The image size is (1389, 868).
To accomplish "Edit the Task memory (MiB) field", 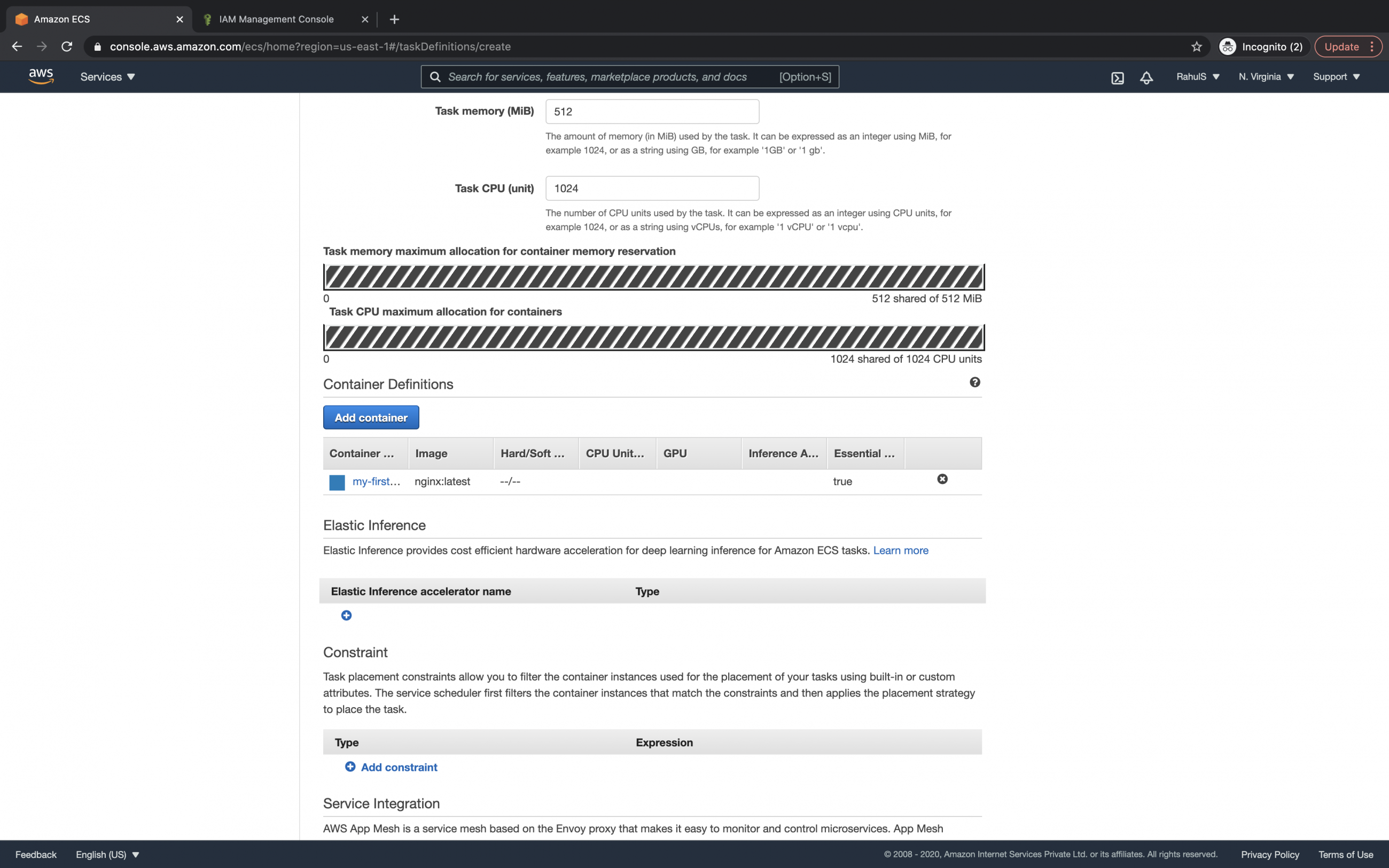I will 651,111.
